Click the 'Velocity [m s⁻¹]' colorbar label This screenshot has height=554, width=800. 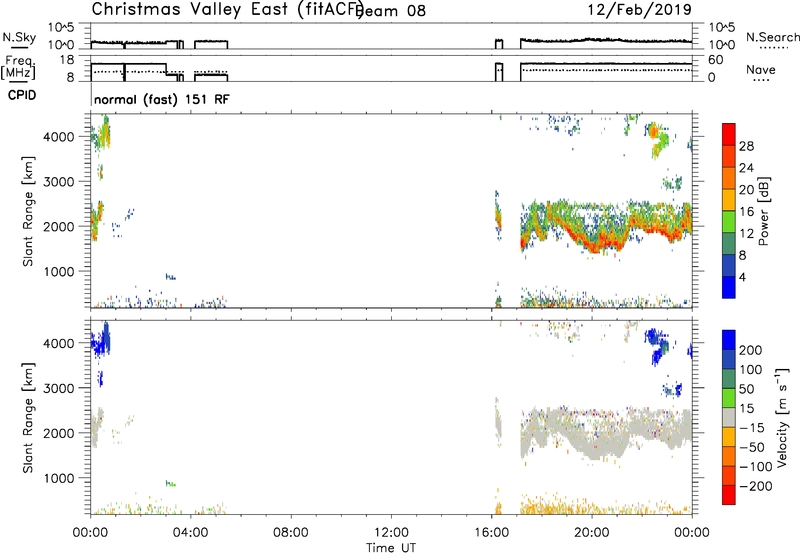782,417
